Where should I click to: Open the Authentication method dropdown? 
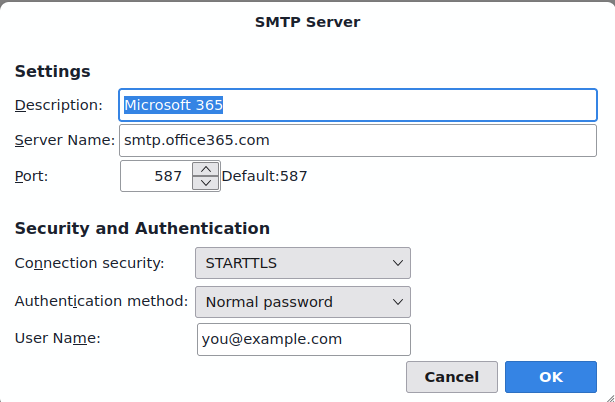[x=303, y=302]
